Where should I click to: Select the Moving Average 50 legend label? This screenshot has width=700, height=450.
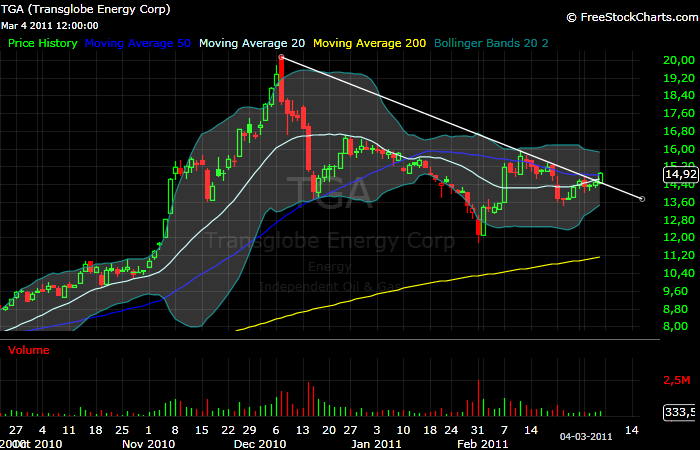click(138, 43)
